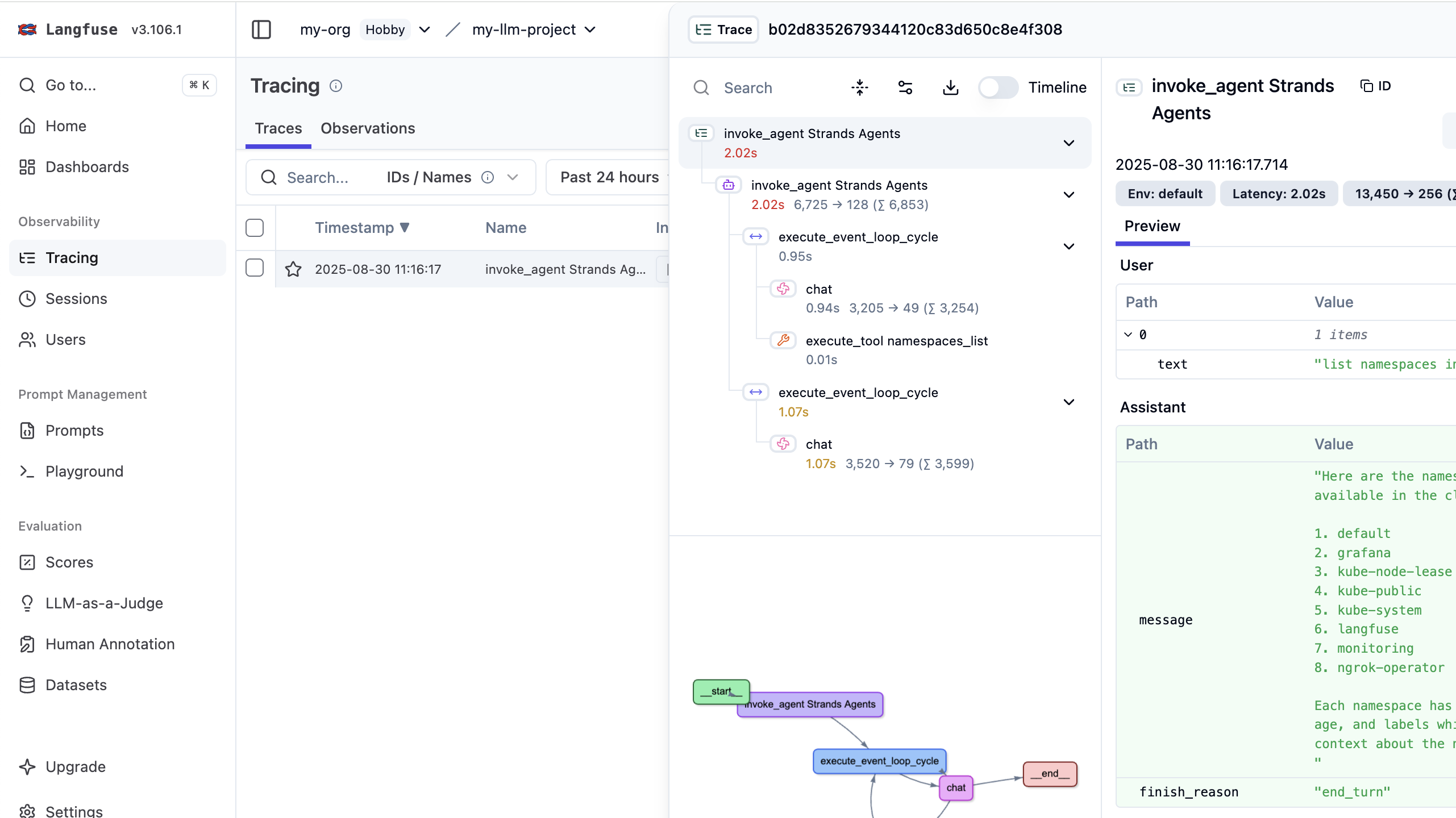The height and width of the screenshot is (818, 1456).
Task: Click the Scores sidebar icon
Action: tap(27, 562)
